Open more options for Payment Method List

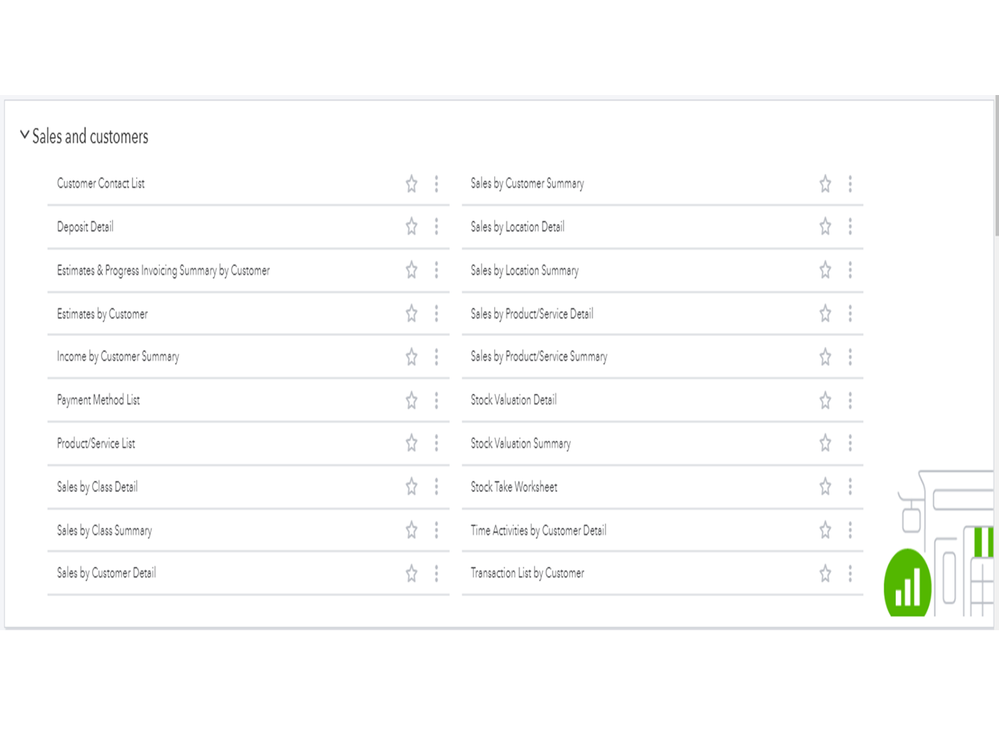436,400
